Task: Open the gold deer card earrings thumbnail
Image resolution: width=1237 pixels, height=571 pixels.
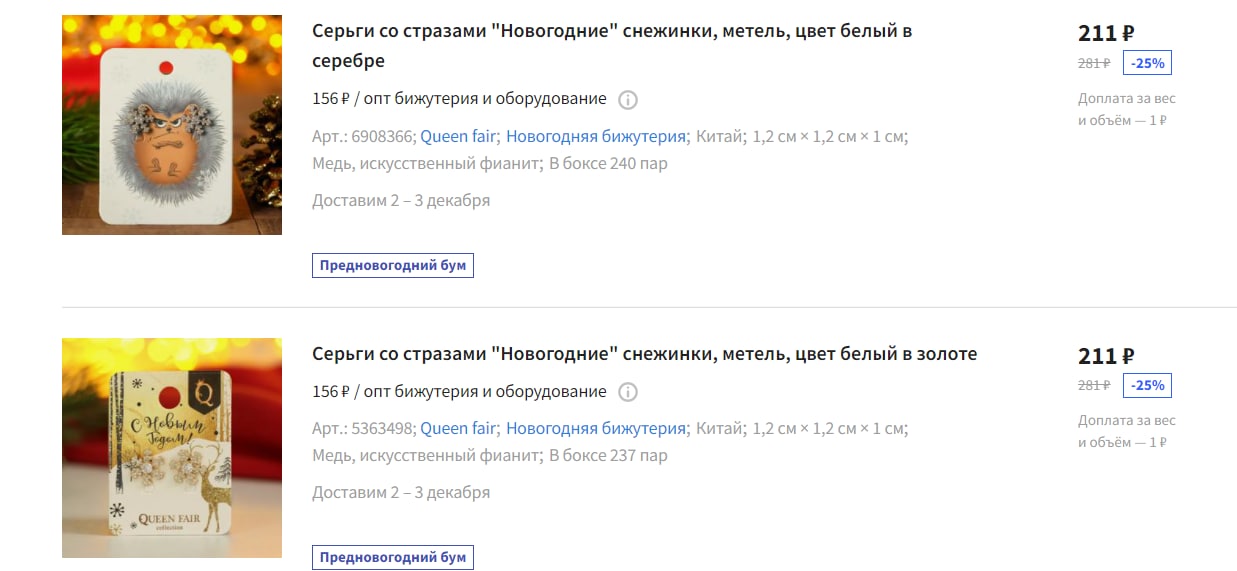Action: click(172, 448)
